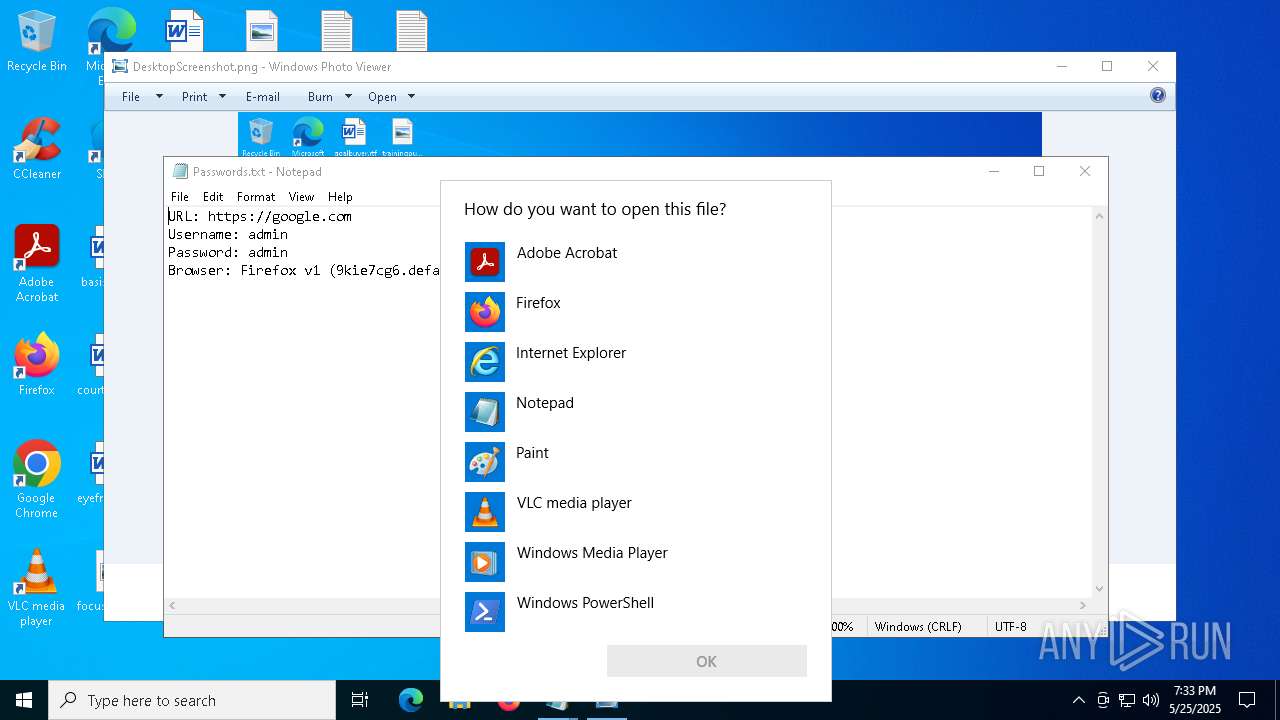Choose Notepad in the open-with list

coord(636,412)
